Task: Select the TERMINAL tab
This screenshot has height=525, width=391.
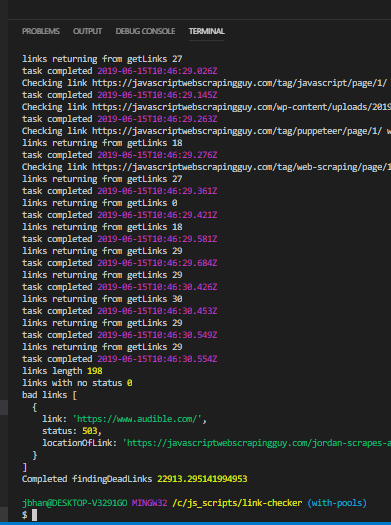Action: click(207, 31)
